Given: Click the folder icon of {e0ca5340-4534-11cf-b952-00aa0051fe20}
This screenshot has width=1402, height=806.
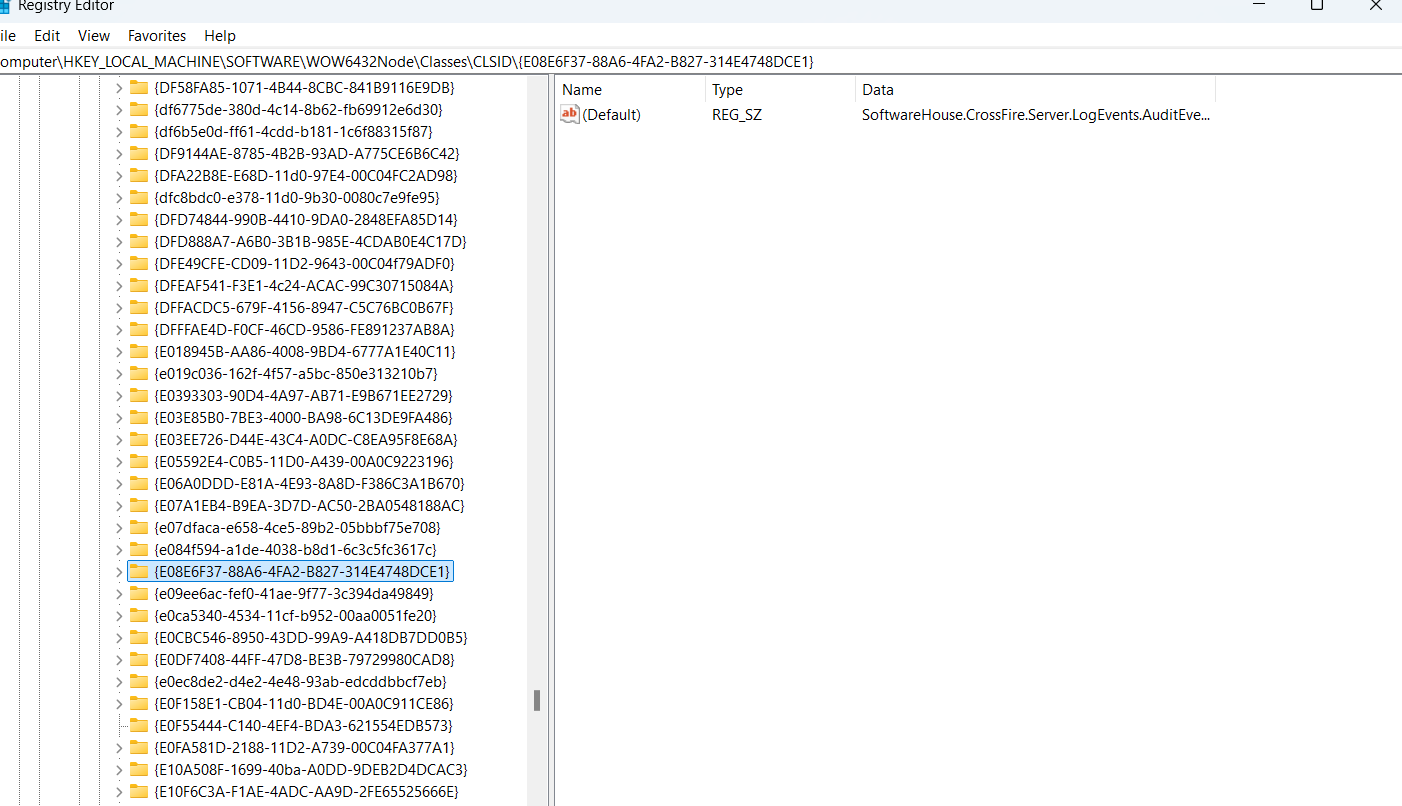Looking at the screenshot, I should [139, 616].
